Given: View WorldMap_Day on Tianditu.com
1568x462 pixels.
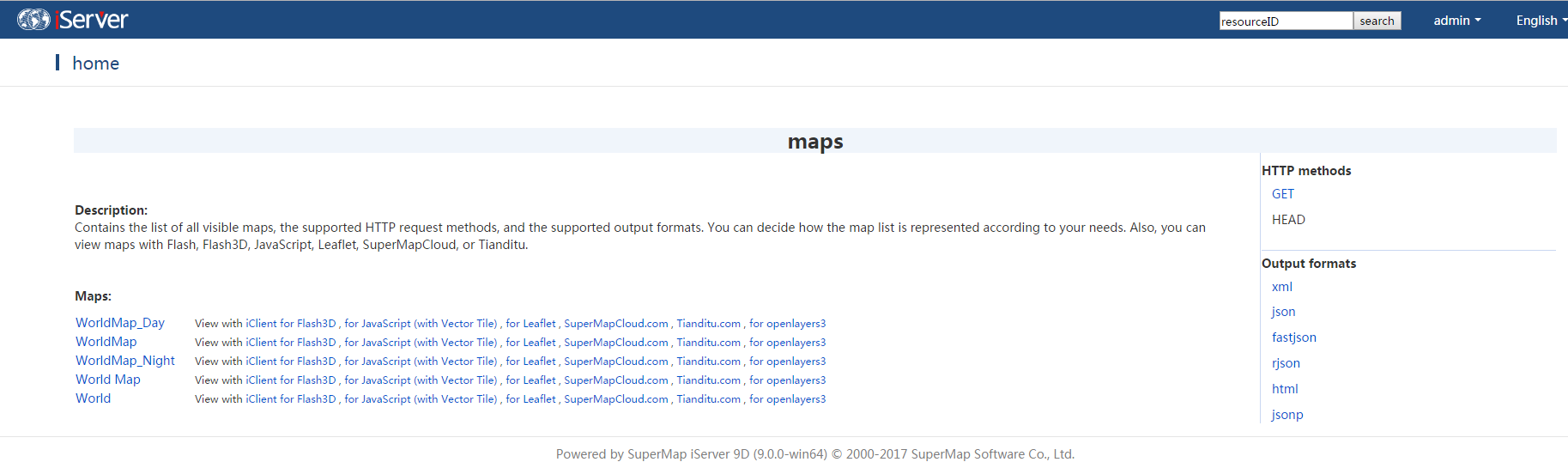Looking at the screenshot, I should click(709, 324).
